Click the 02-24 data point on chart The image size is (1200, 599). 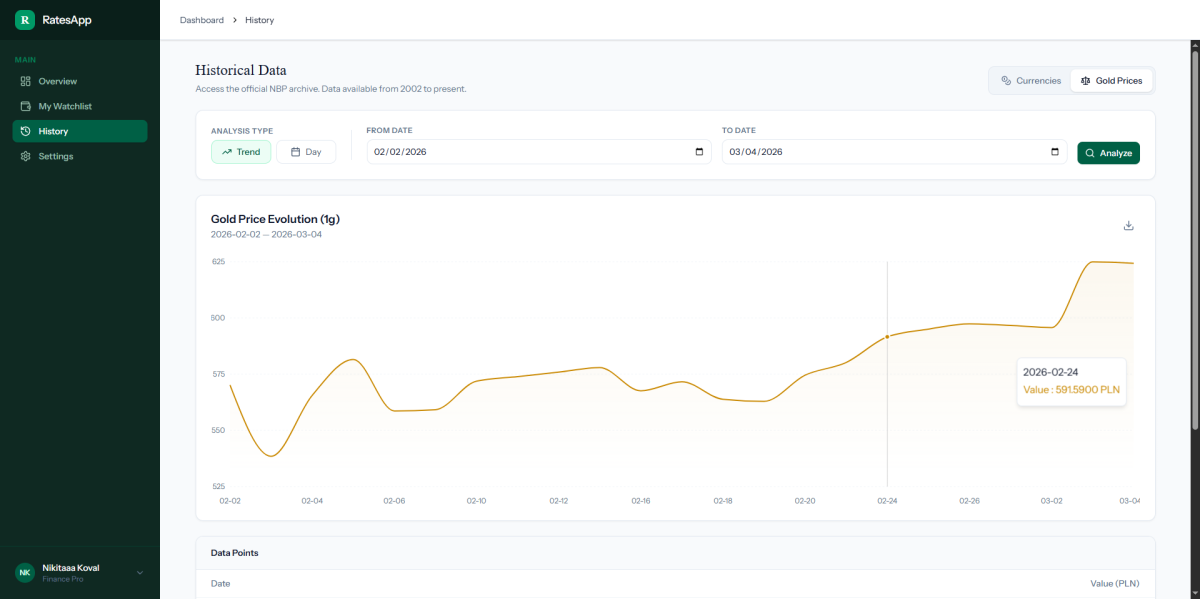click(887, 337)
